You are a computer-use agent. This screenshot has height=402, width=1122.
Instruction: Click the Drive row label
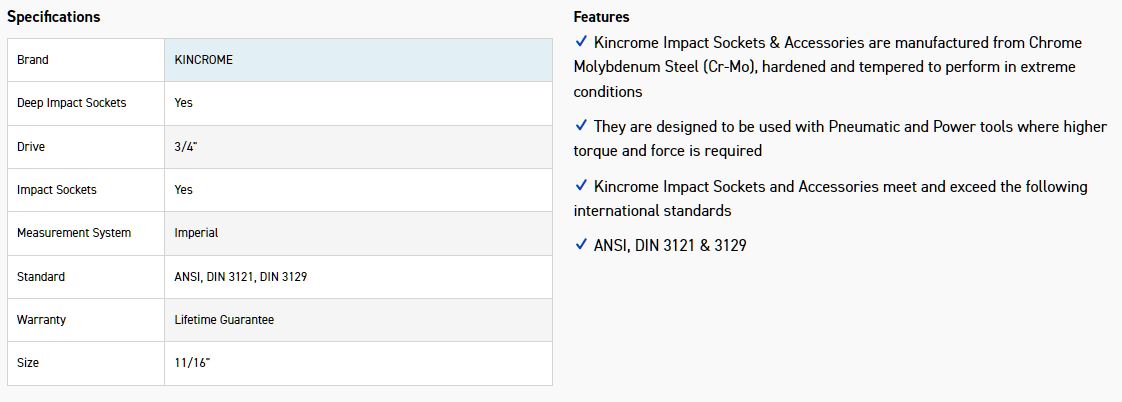pos(31,147)
